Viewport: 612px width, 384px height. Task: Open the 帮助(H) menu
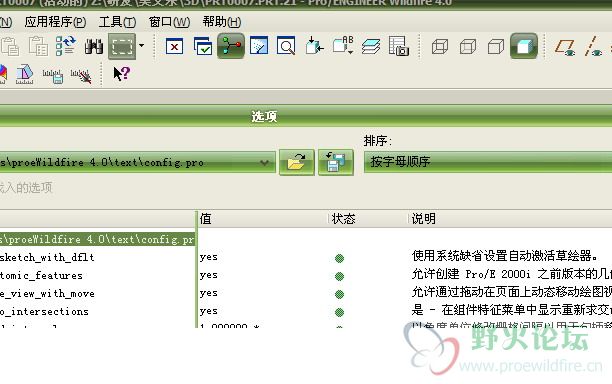(x=222, y=22)
